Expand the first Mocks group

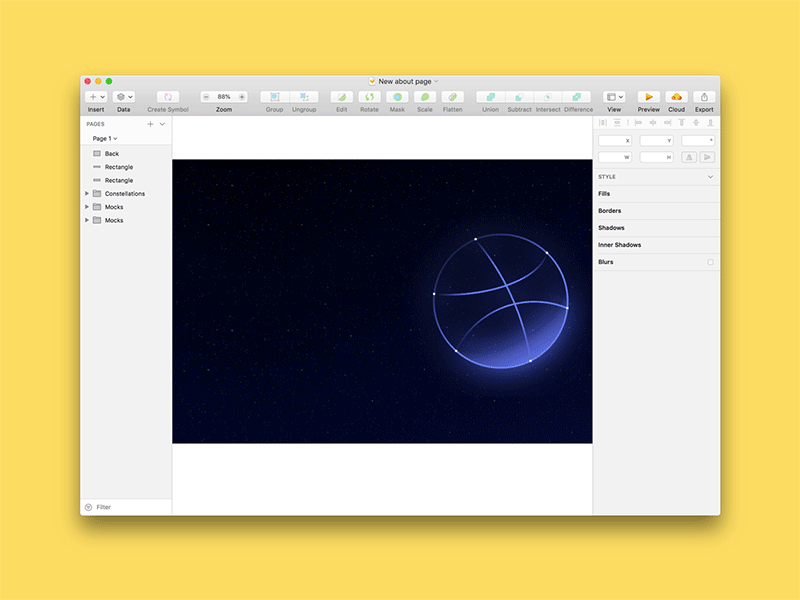point(87,207)
